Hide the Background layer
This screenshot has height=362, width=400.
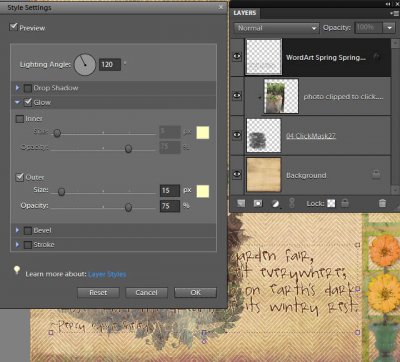[237, 174]
